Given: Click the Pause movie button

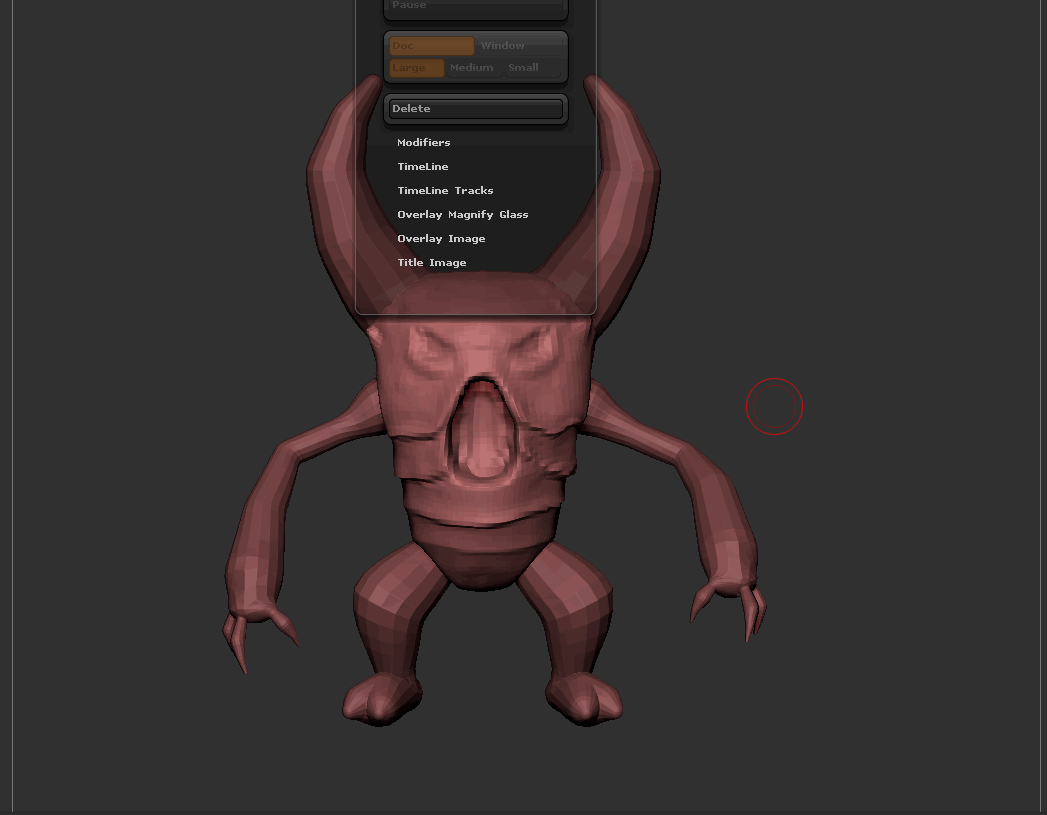Looking at the screenshot, I should 475,8.
